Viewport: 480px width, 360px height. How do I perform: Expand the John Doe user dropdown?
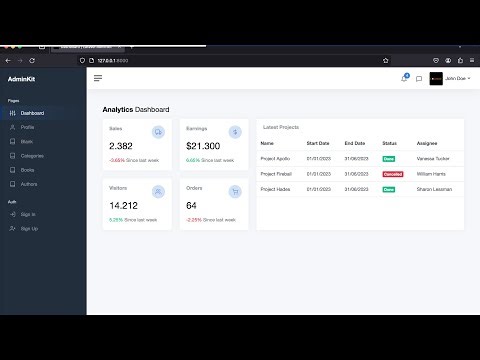458,78
